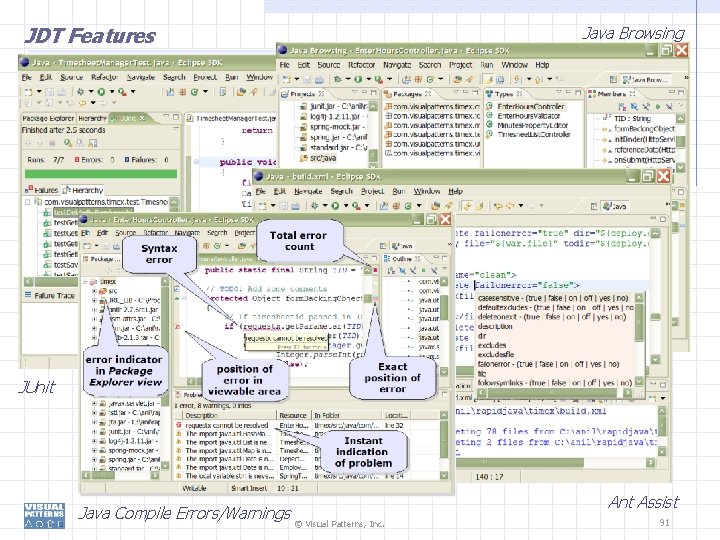Click the Run button in the build.xml window toolbar

point(335,206)
